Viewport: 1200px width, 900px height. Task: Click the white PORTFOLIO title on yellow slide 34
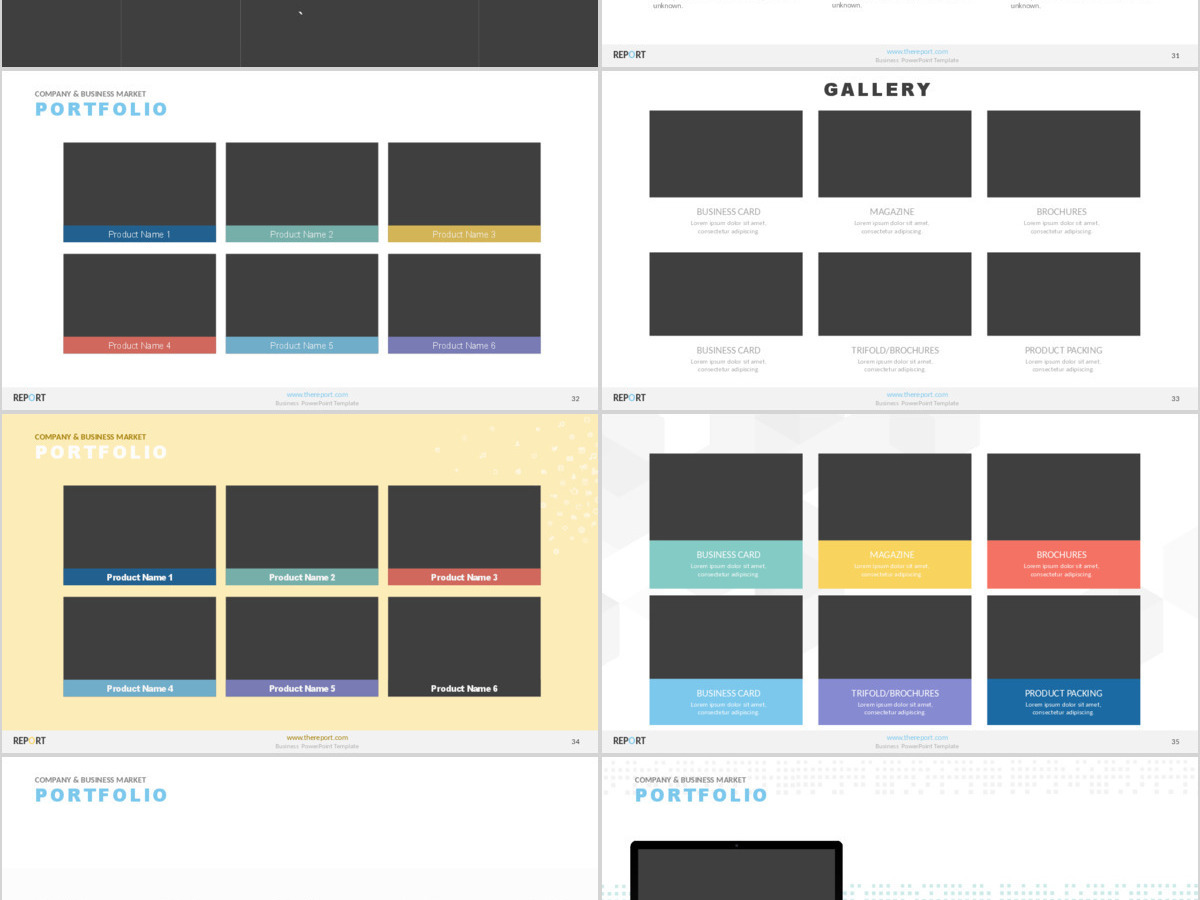(101, 452)
